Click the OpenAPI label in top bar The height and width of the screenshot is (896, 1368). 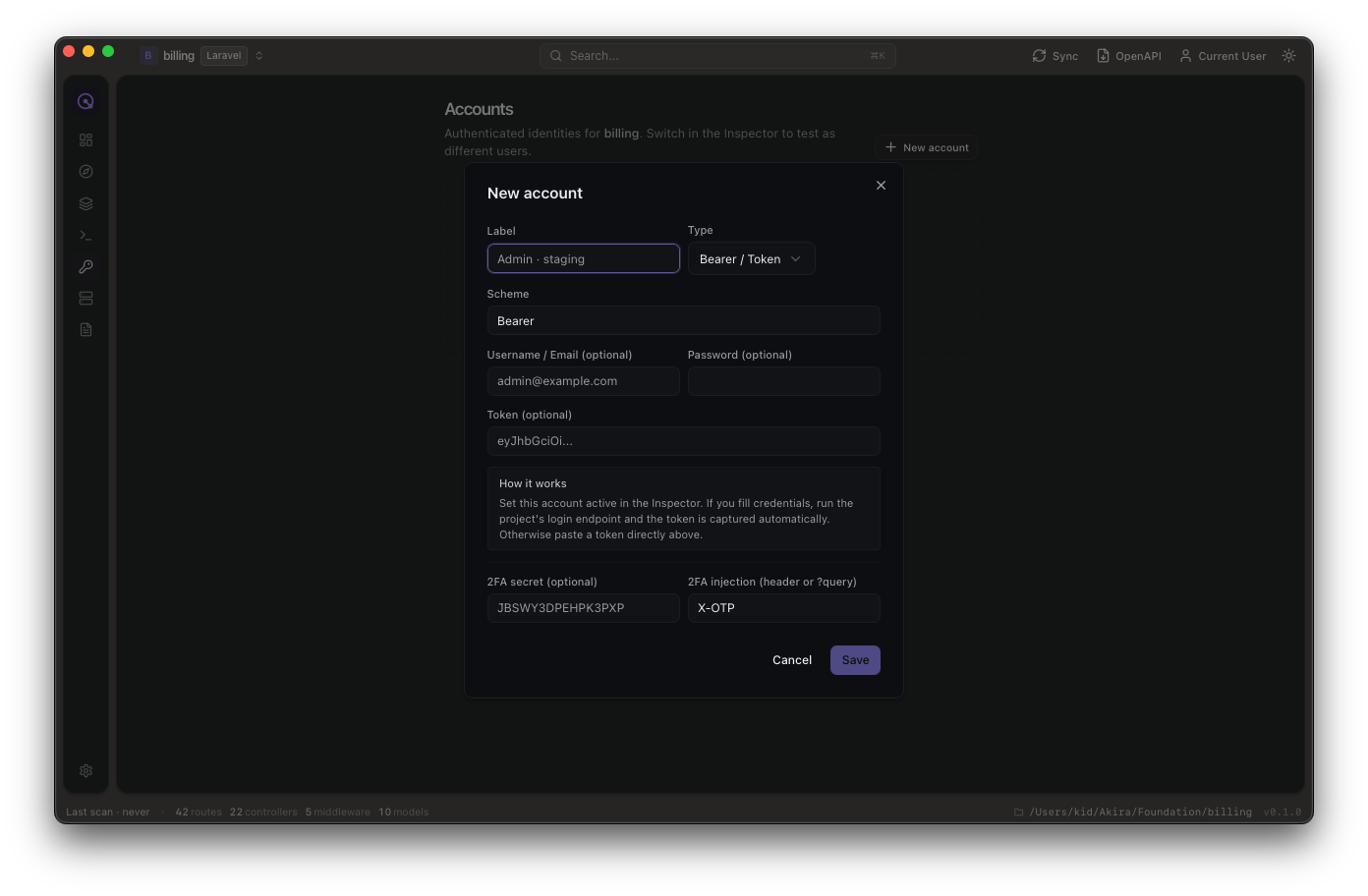1138,56
